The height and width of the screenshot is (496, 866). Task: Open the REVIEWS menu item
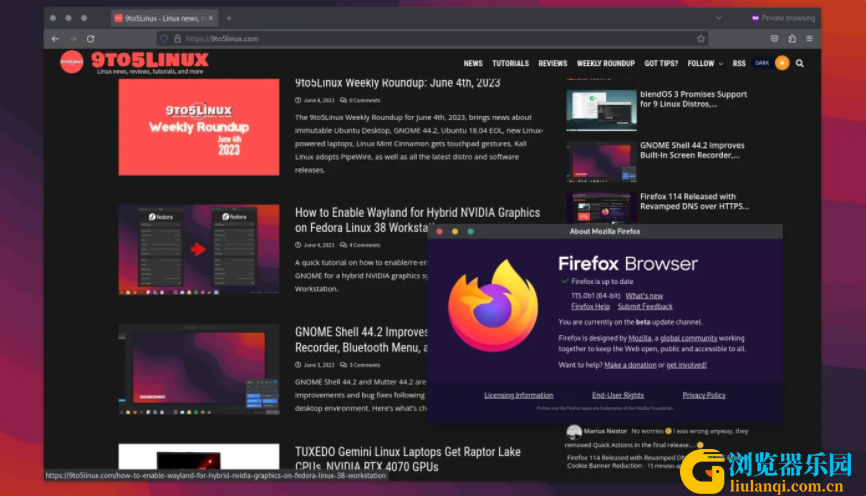553,64
